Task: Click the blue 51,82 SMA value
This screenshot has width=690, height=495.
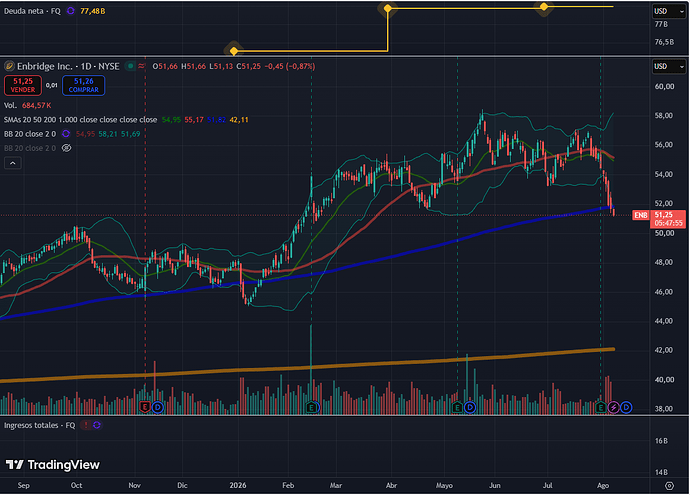Action: pyautogui.click(x=216, y=120)
